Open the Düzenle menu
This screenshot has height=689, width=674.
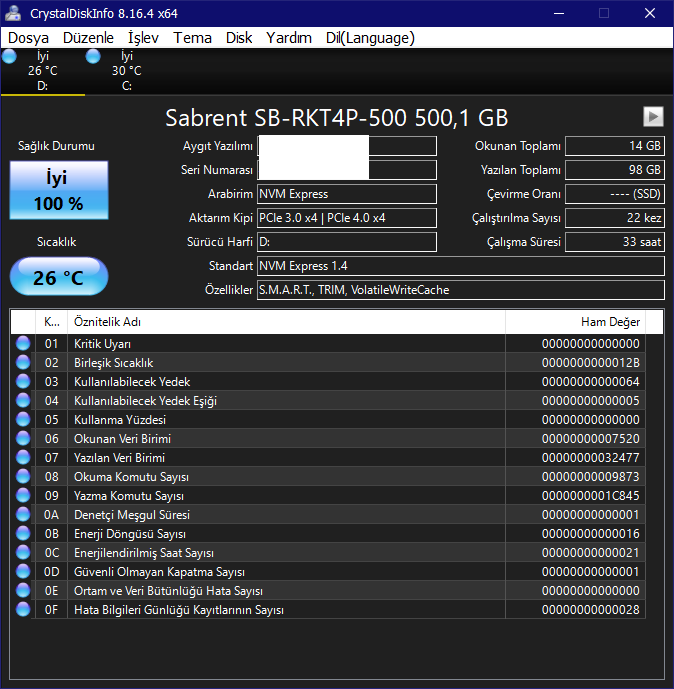pos(88,38)
